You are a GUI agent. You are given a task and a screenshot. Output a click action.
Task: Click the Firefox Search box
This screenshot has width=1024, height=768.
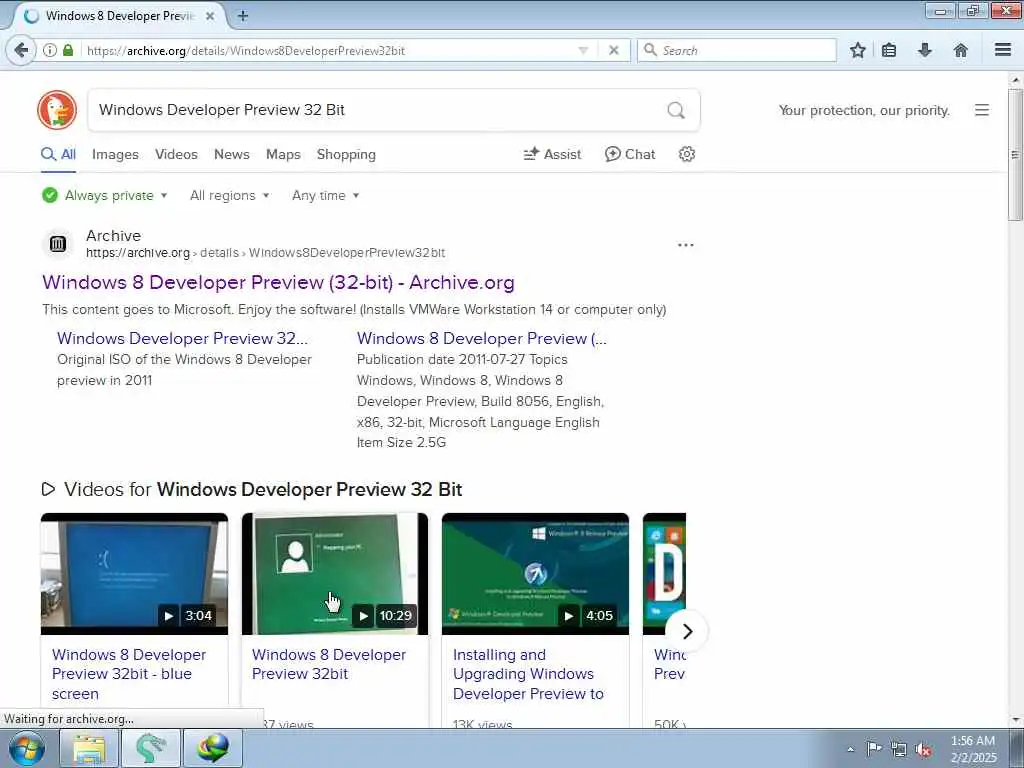737,50
